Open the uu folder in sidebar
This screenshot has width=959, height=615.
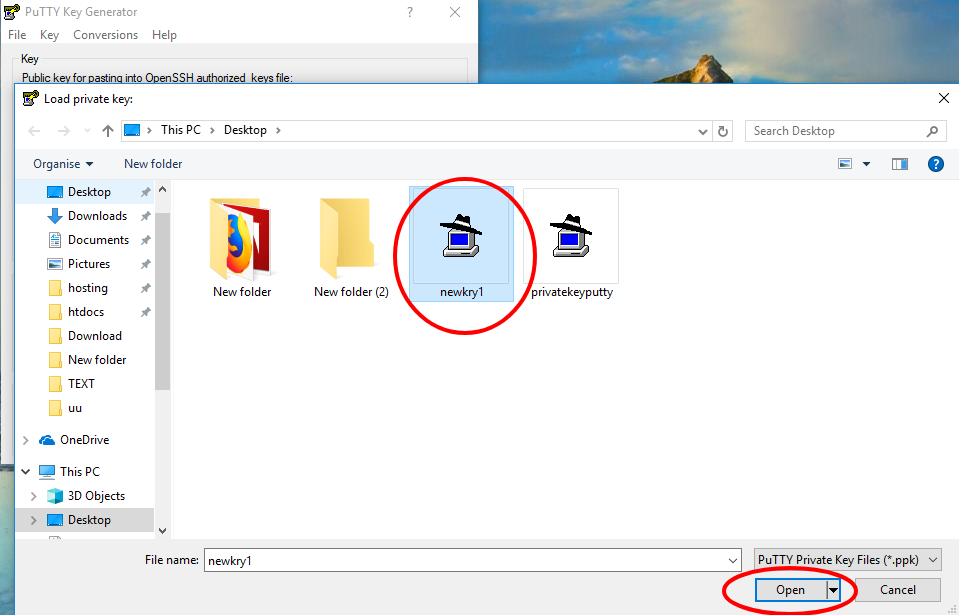click(75, 408)
